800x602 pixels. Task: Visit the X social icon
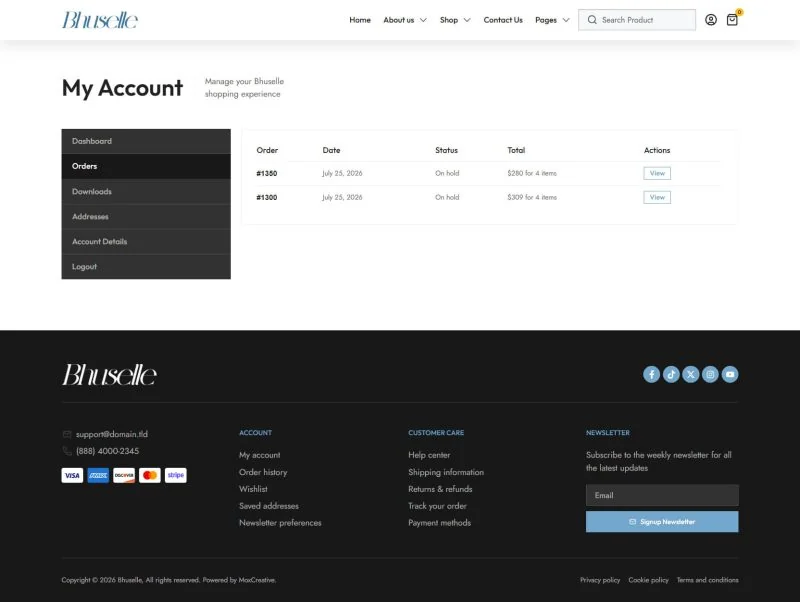coord(691,374)
